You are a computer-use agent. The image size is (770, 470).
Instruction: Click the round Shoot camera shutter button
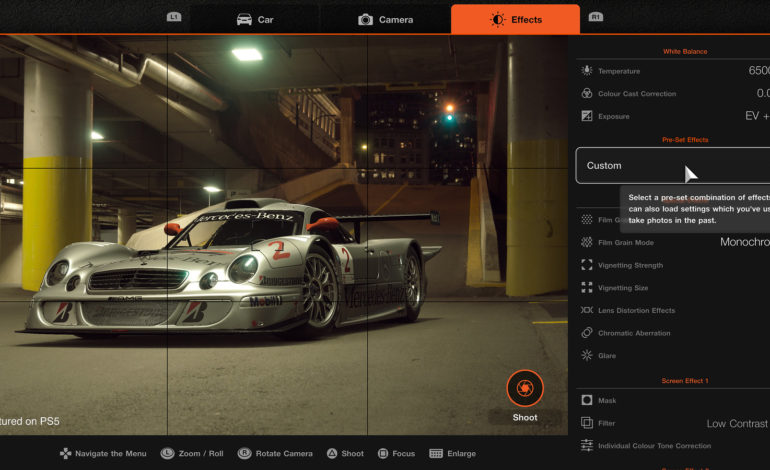(525, 388)
